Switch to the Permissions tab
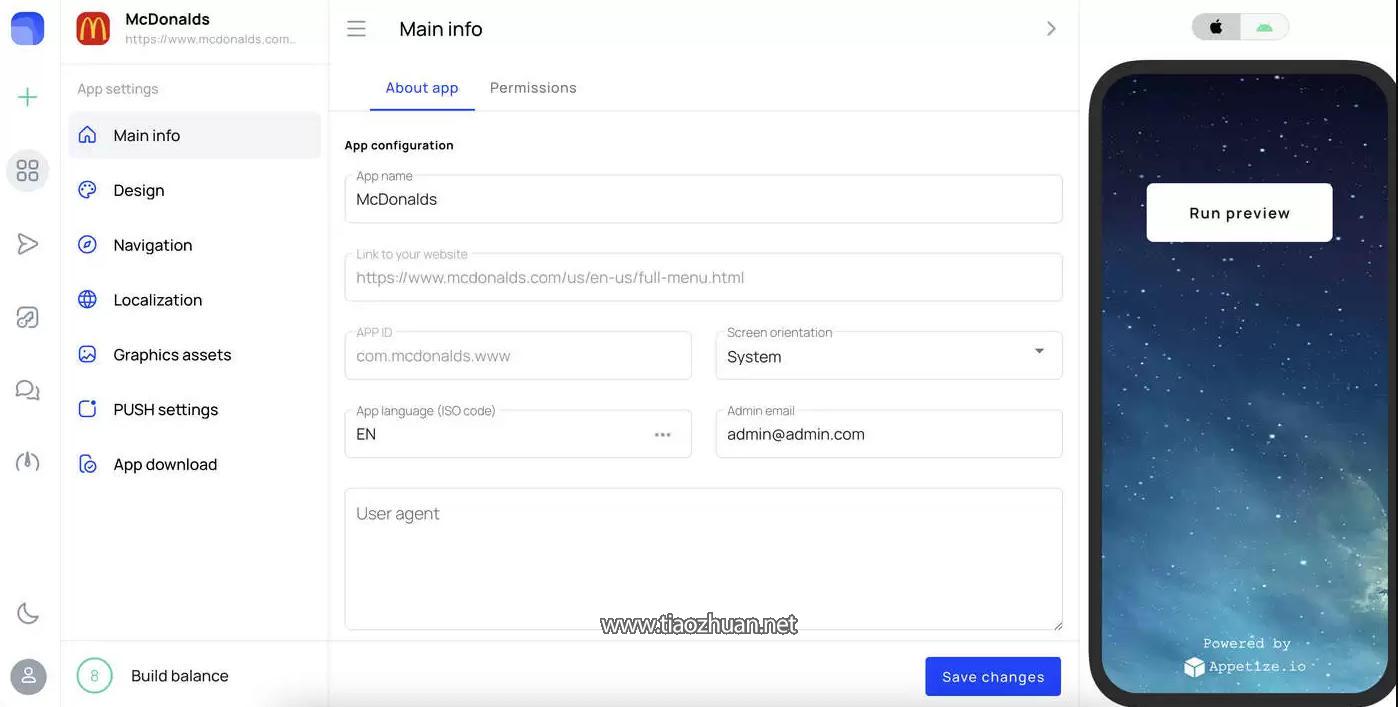The image size is (1398, 707). point(533,88)
